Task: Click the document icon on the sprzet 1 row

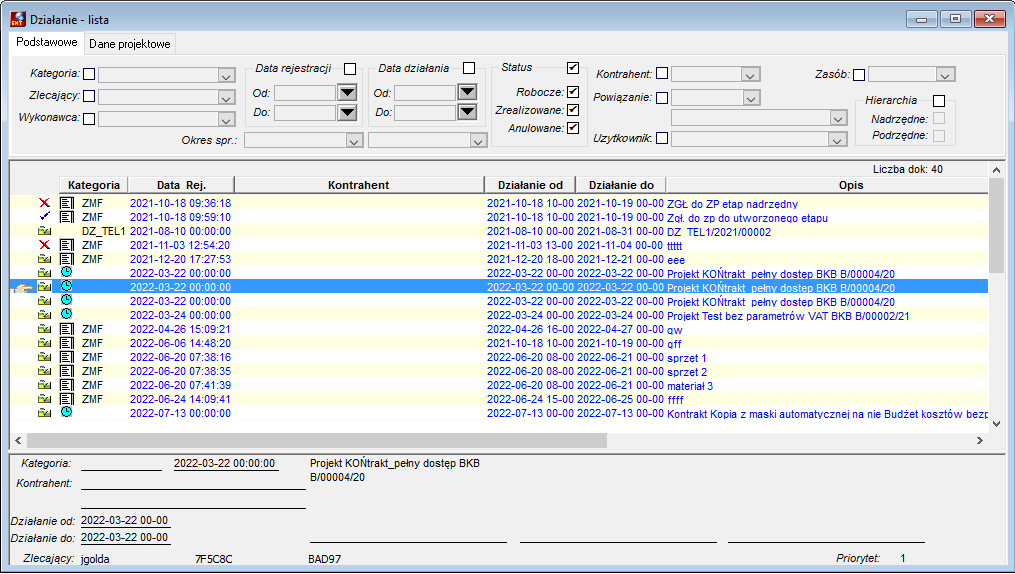Action: 67,357
